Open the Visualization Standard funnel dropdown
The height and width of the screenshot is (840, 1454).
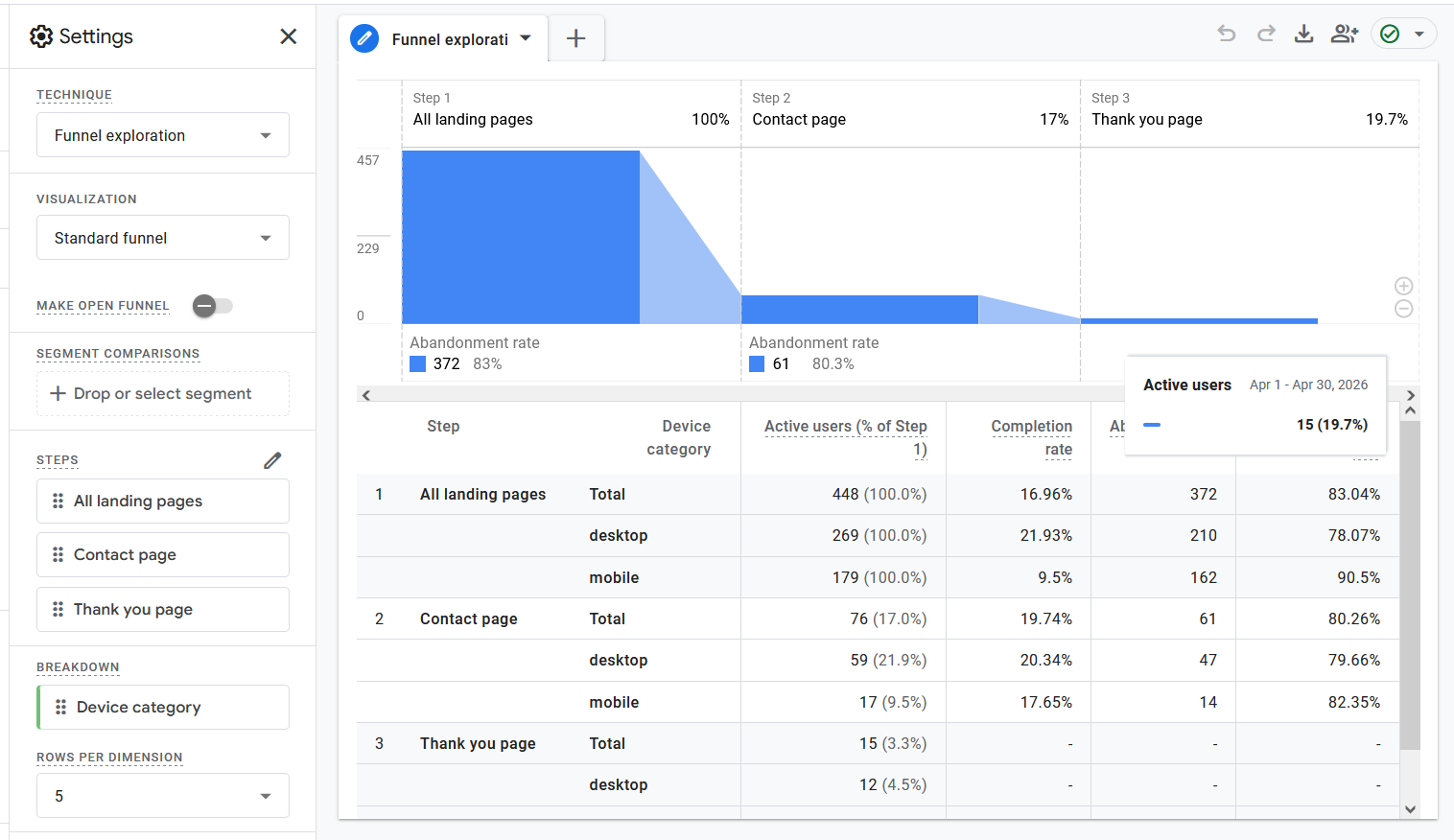coord(163,238)
